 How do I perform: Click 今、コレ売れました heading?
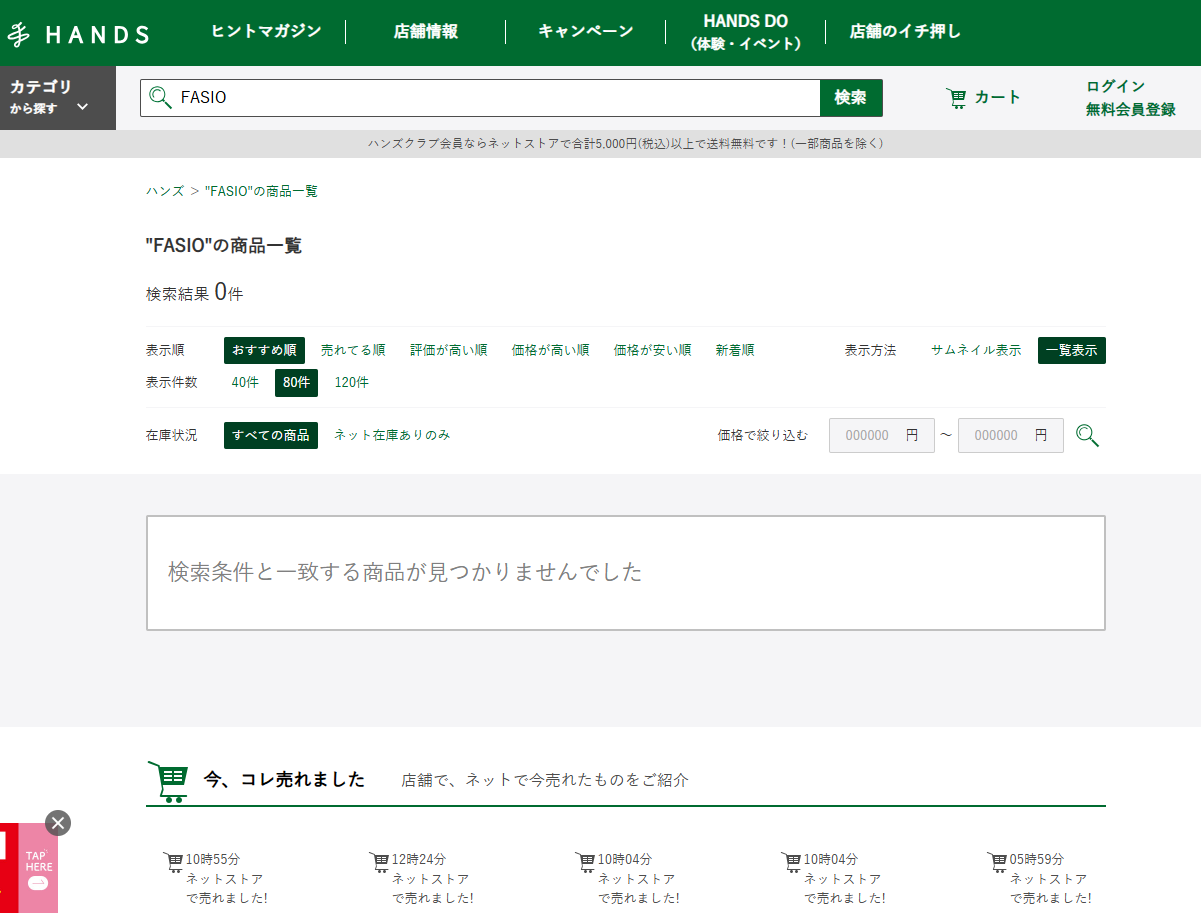coord(284,780)
